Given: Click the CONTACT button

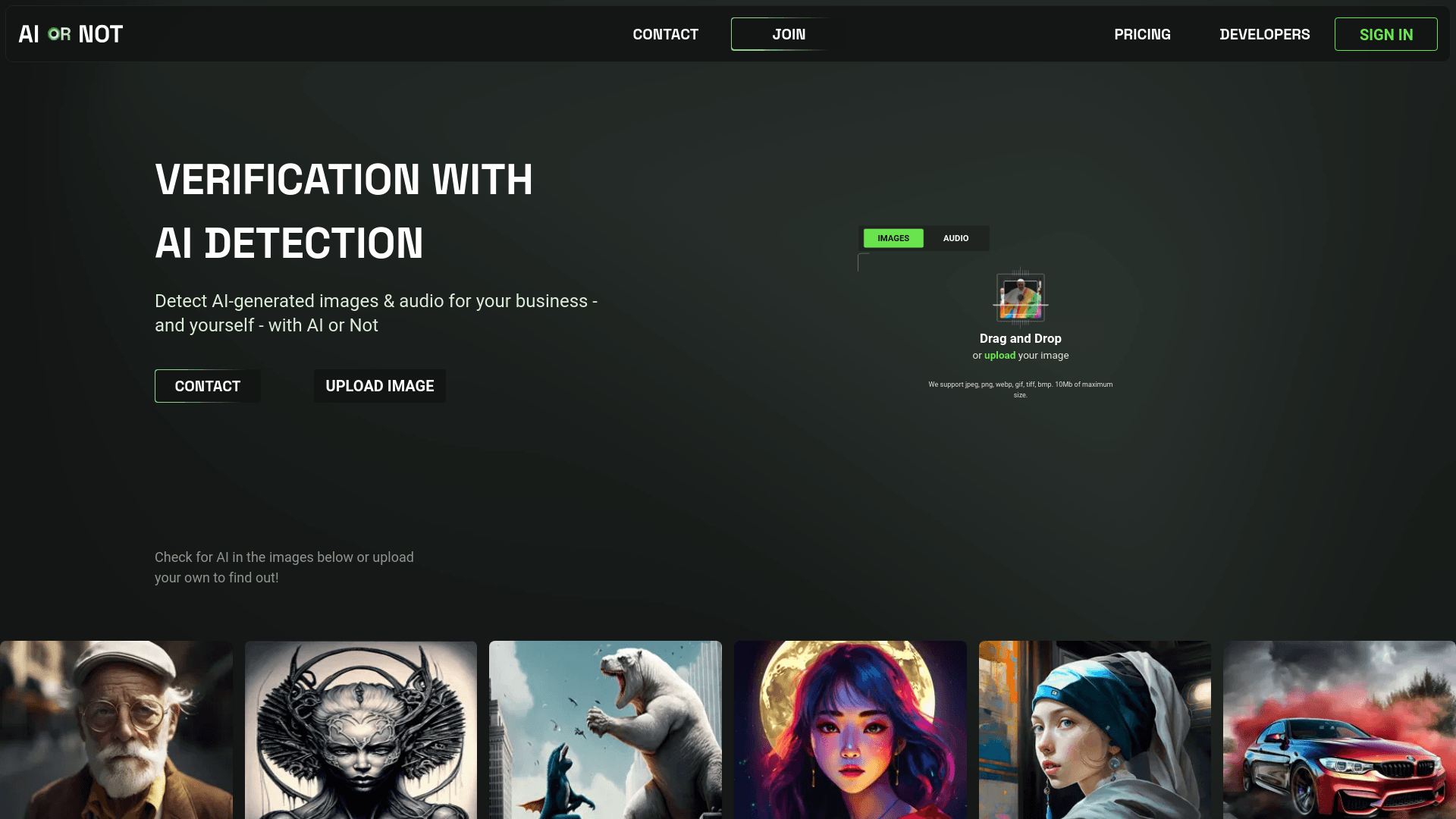Looking at the screenshot, I should click(208, 386).
